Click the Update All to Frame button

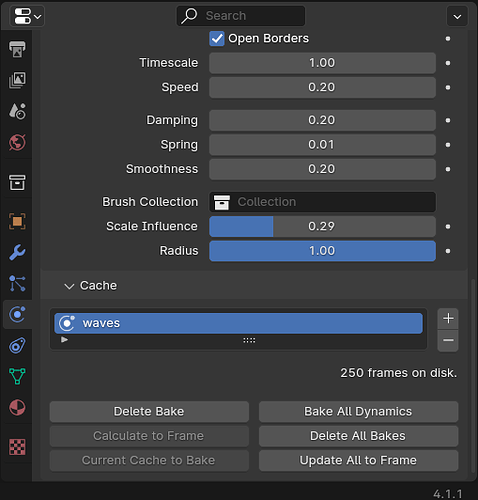click(358, 461)
